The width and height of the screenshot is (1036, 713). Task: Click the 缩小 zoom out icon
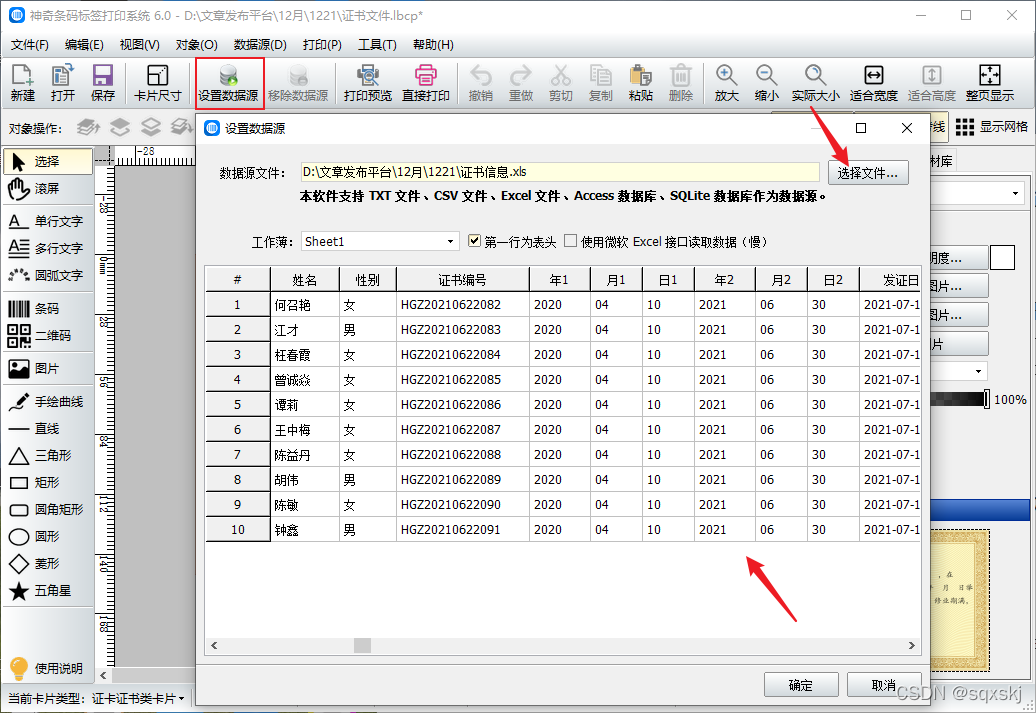coord(766,83)
